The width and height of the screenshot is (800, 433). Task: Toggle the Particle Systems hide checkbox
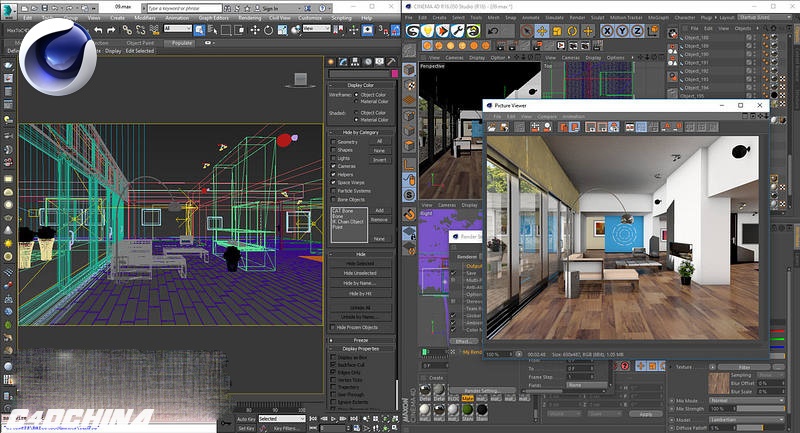(x=333, y=191)
